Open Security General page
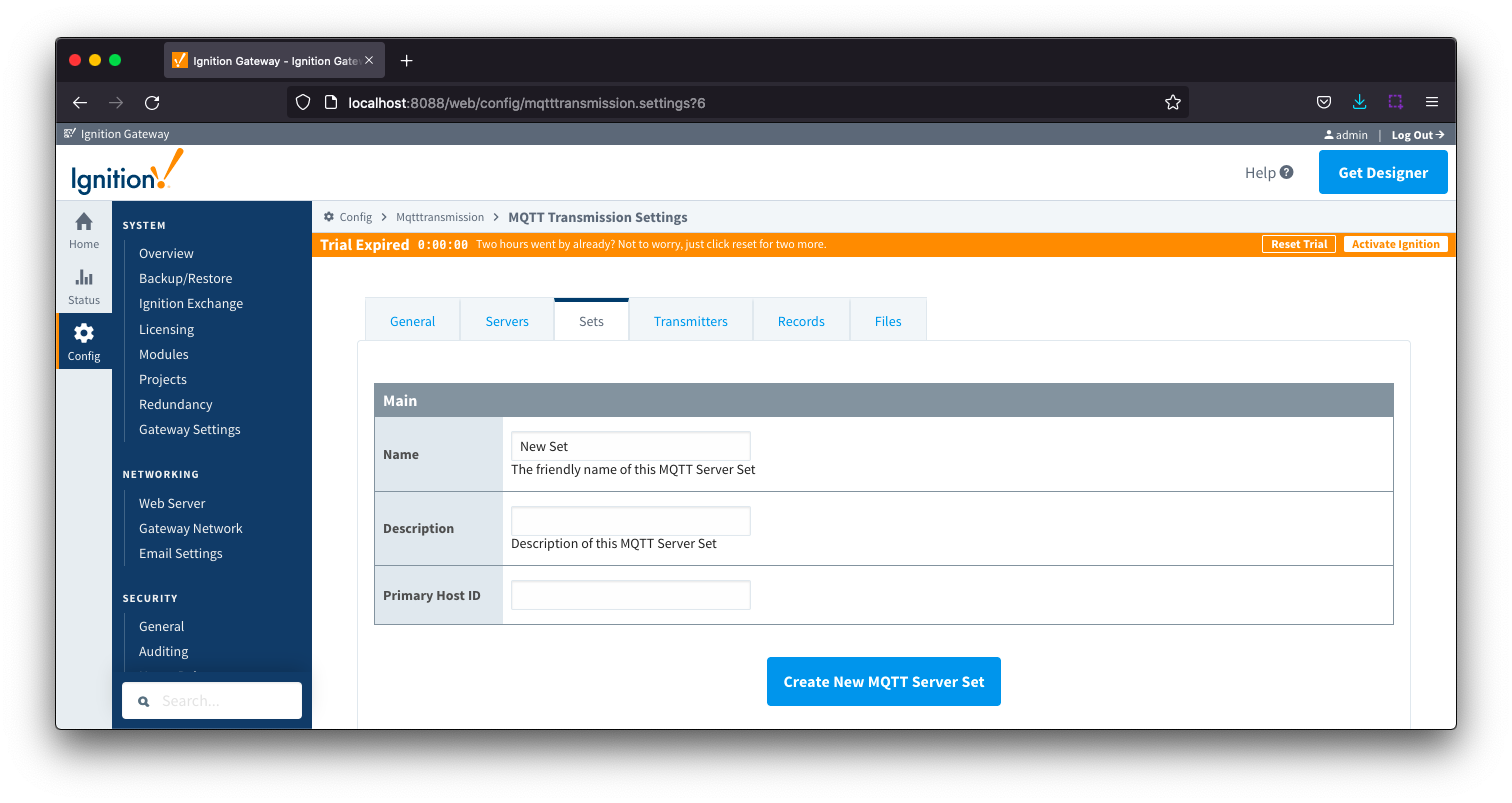Viewport: 1512px width, 803px height. coord(162,626)
